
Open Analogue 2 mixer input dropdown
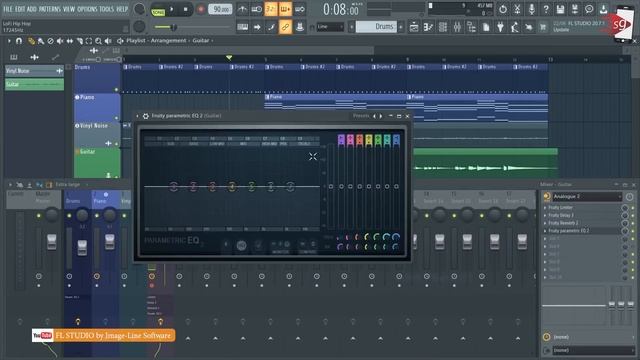coord(587,197)
